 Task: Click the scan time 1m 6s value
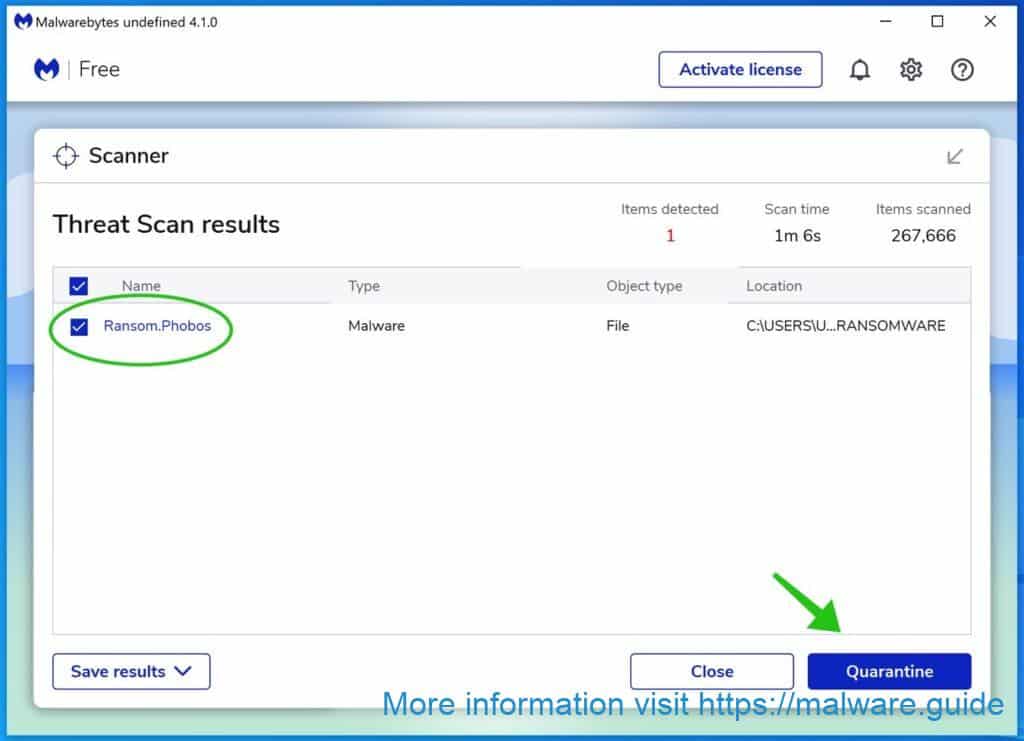[796, 236]
